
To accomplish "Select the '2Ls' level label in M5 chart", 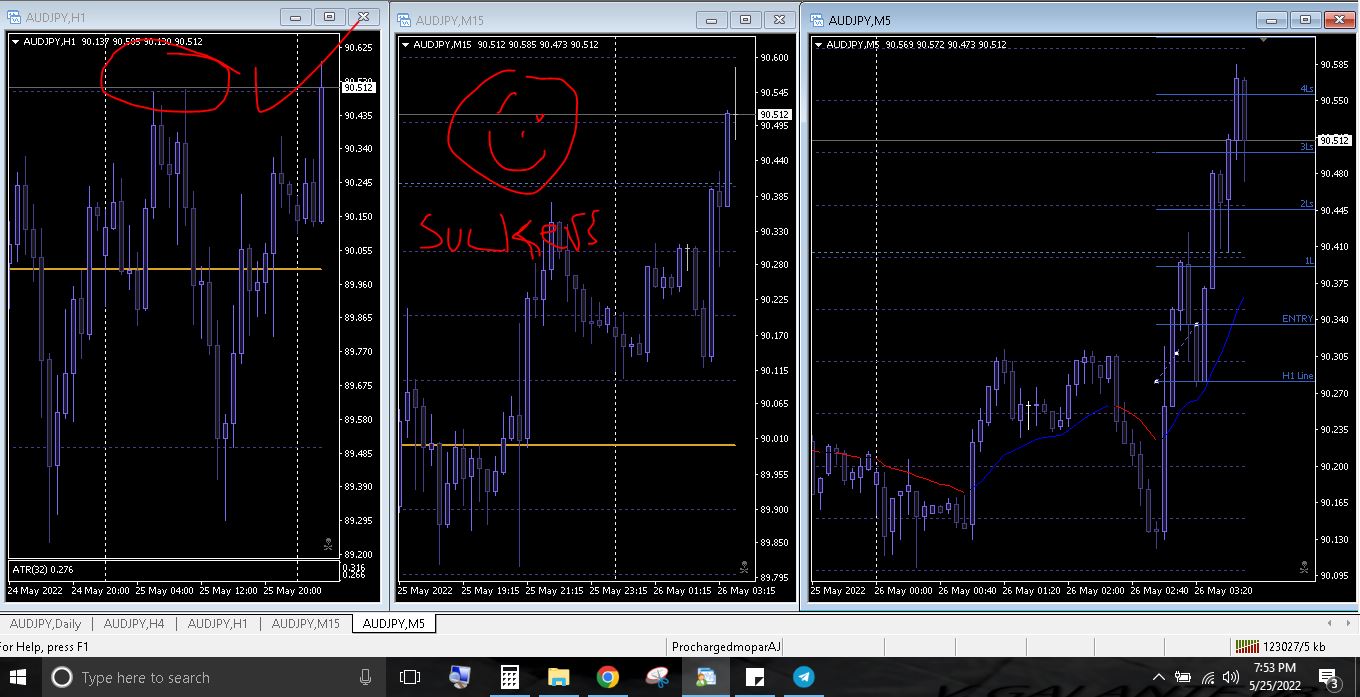I will point(1306,204).
